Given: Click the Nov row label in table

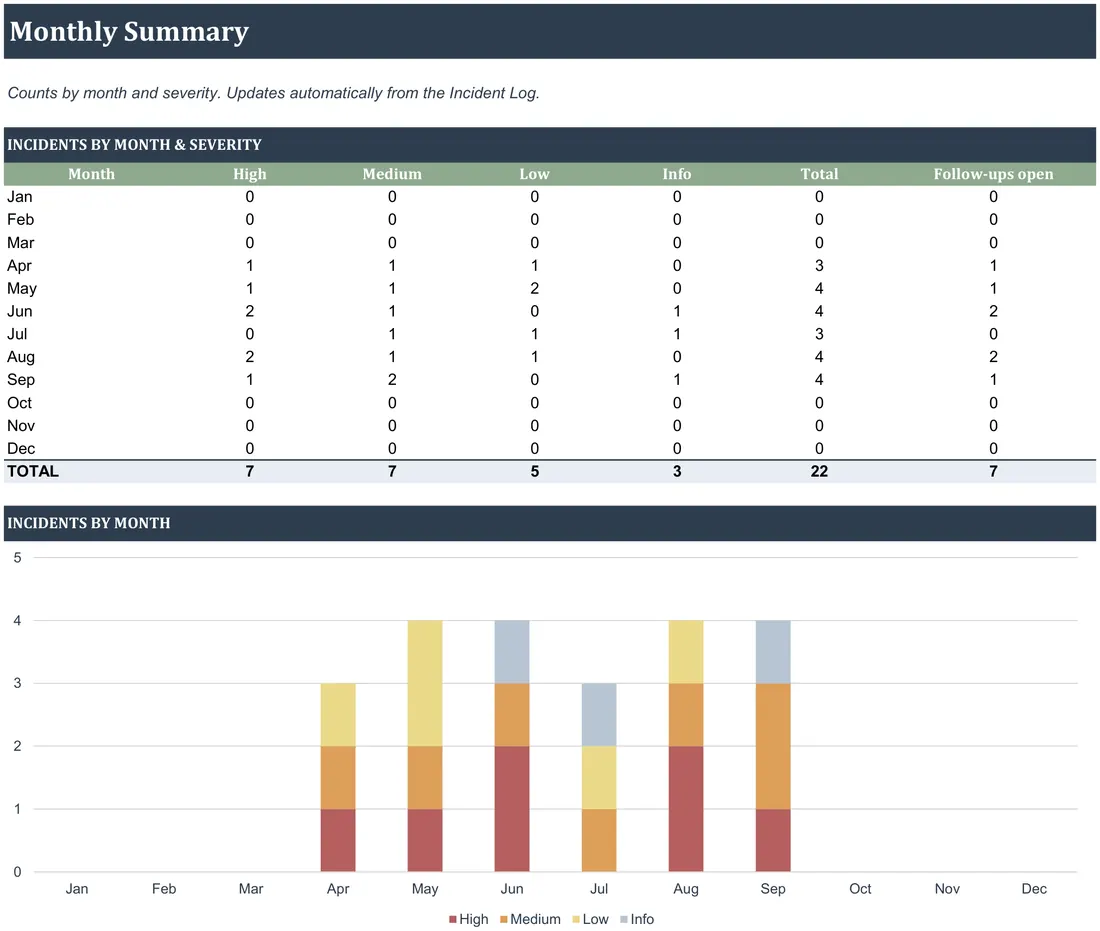Looking at the screenshot, I should tap(20, 426).
